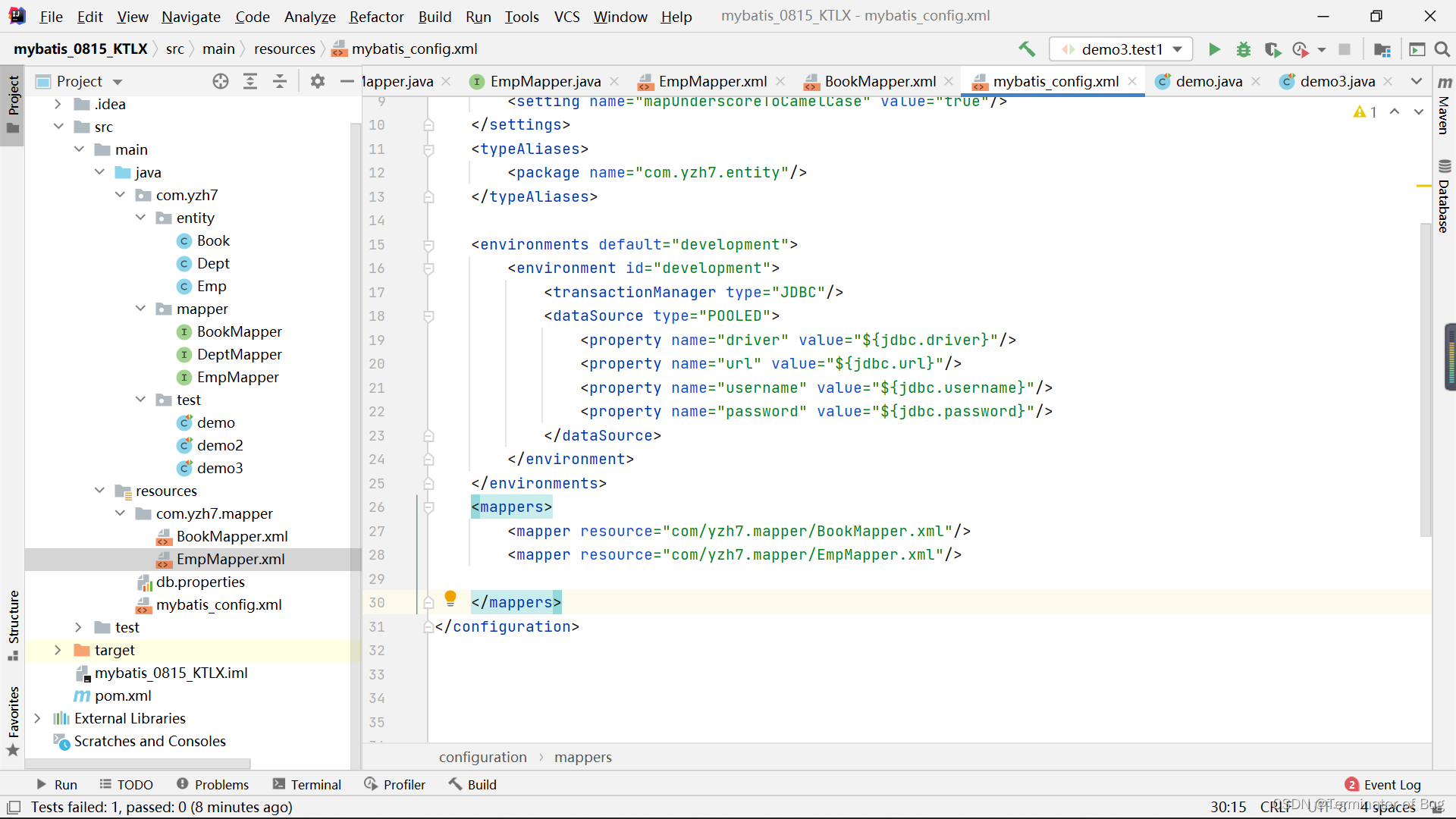Jump to next highlighted error arrow
Screen dimensions: 1456x819
[1419, 111]
